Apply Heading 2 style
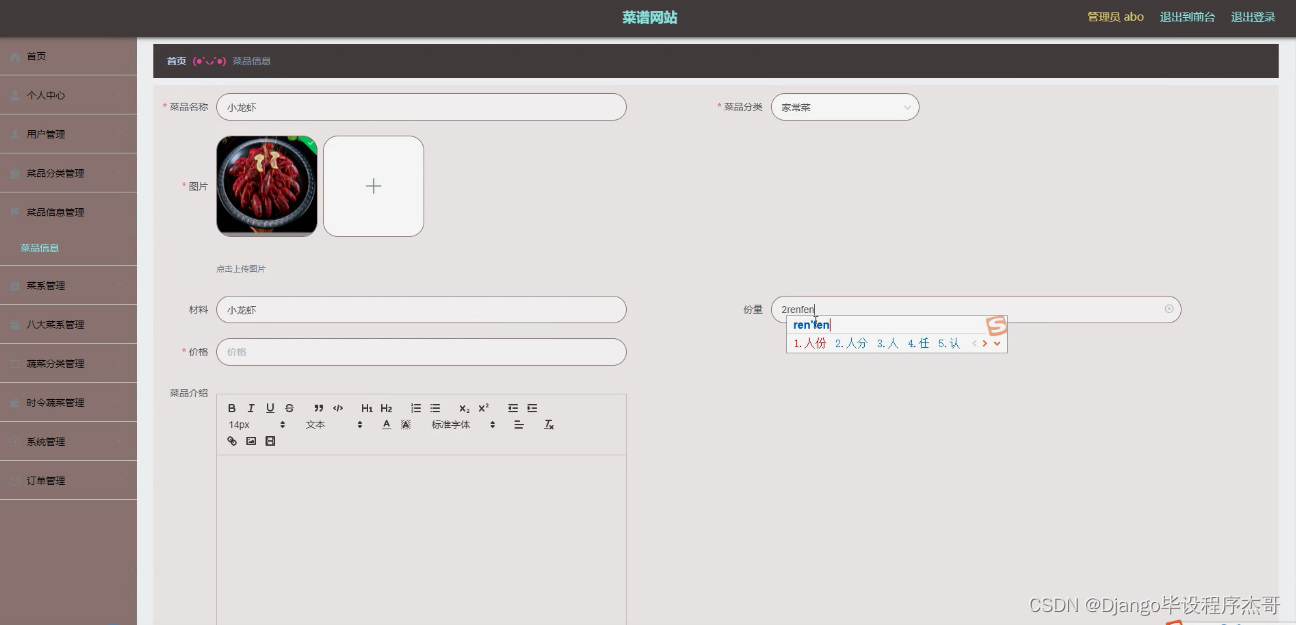1296x625 pixels. coord(386,408)
